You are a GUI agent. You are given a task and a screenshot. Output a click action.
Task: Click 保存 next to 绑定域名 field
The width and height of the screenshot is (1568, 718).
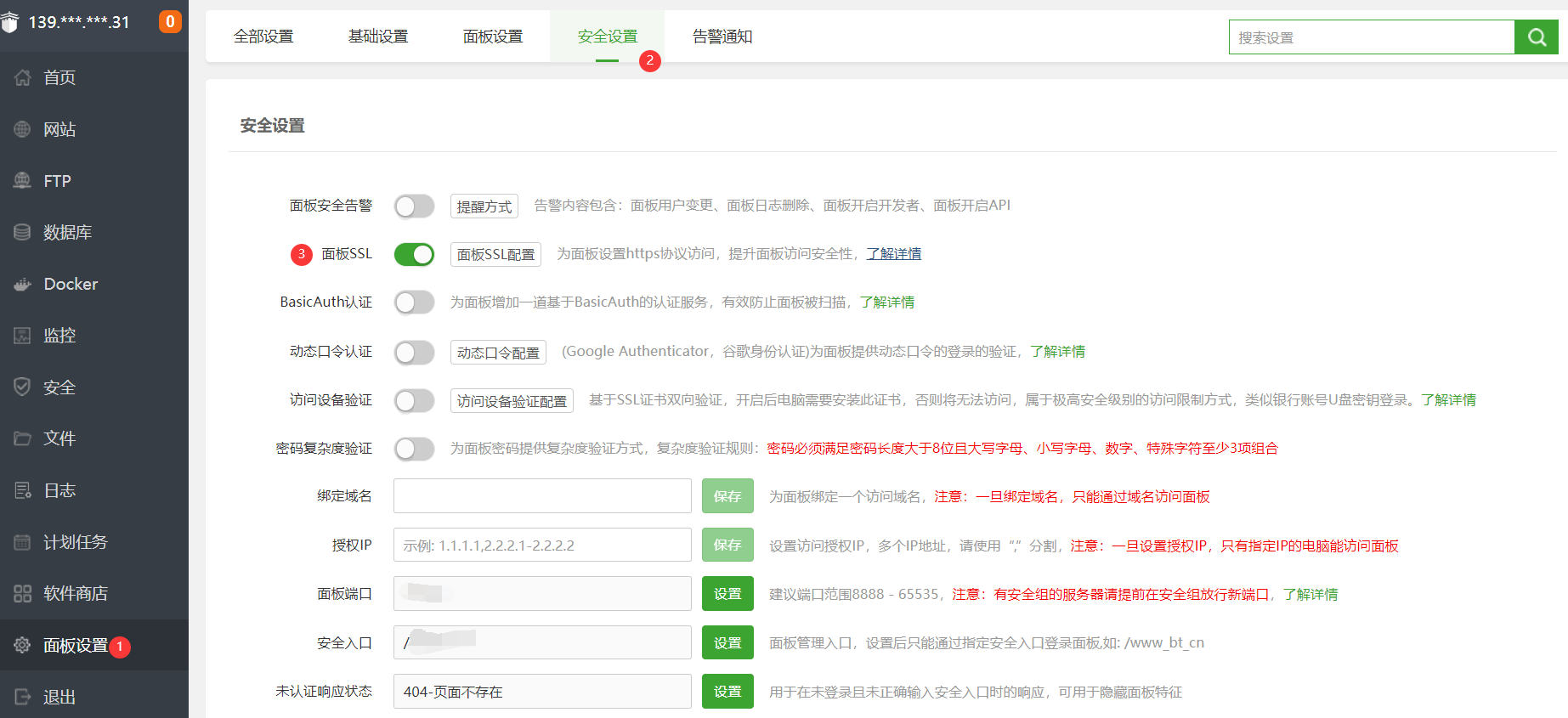tap(727, 496)
